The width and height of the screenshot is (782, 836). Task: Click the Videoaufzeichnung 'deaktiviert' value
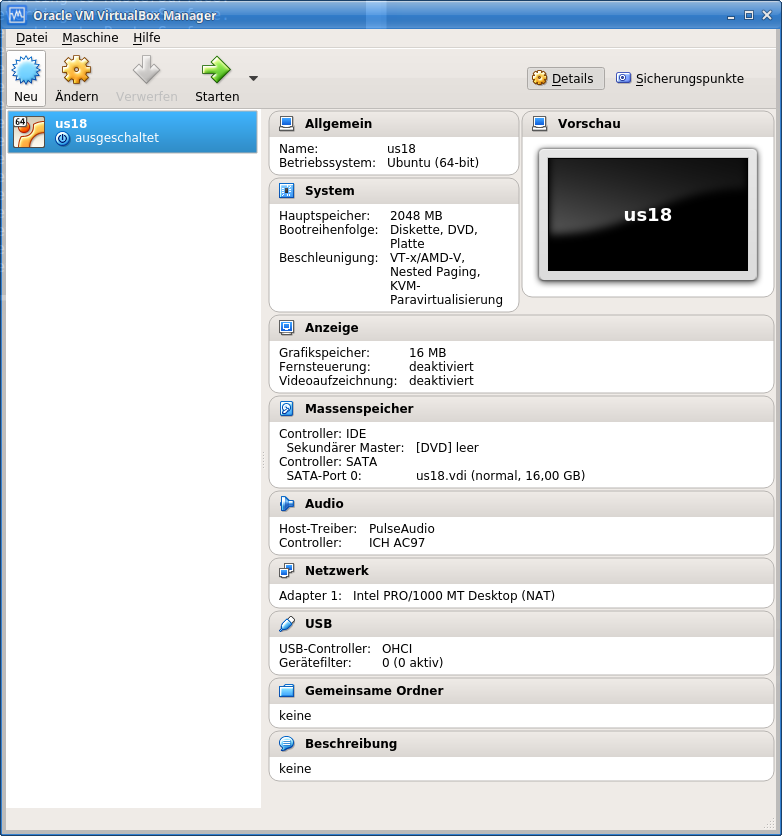point(441,381)
